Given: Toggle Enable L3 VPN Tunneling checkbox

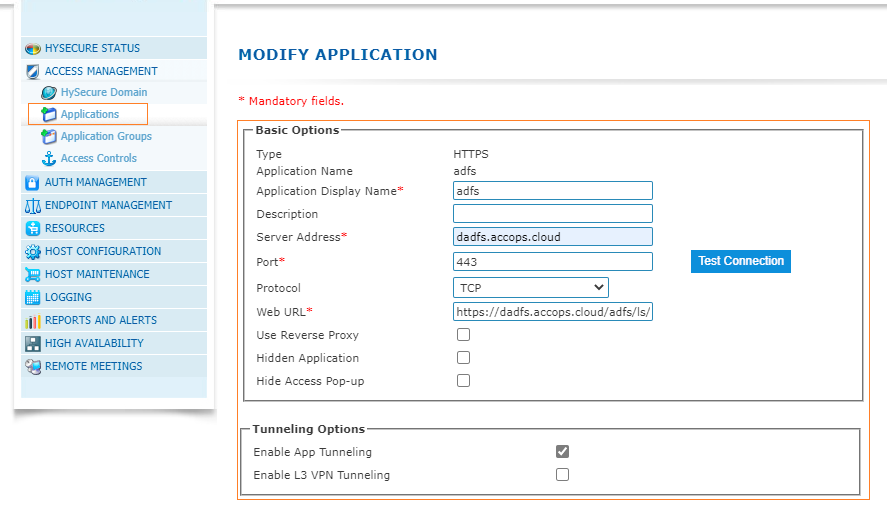Looking at the screenshot, I should tap(562, 475).
